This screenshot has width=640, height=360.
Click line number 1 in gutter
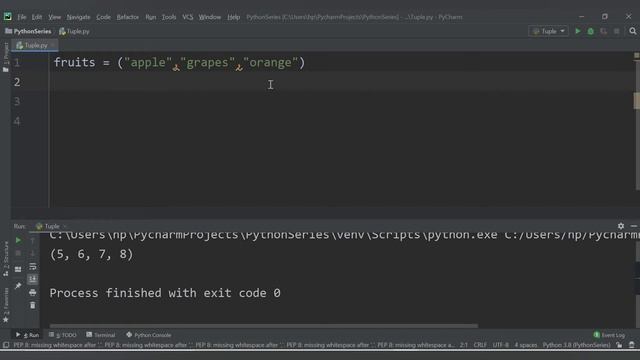(17, 62)
